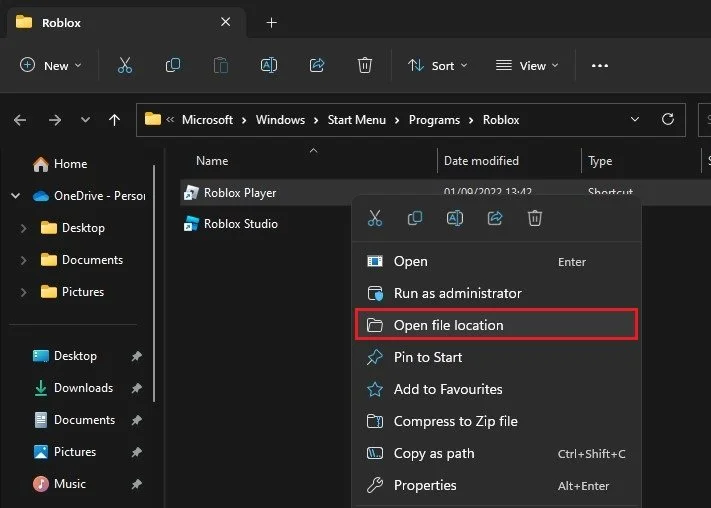The width and height of the screenshot is (711, 508).
Task: Choose Run as administrator
Action: pos(497,293)
